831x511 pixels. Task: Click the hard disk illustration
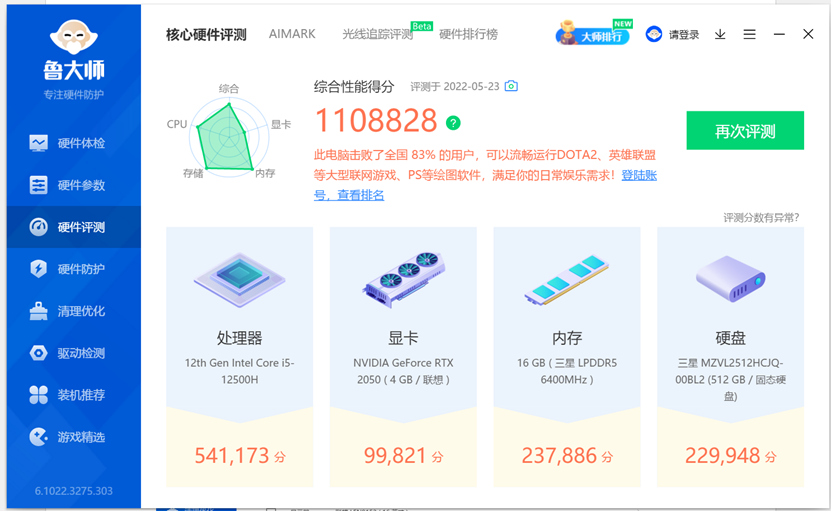pos(730,278)
